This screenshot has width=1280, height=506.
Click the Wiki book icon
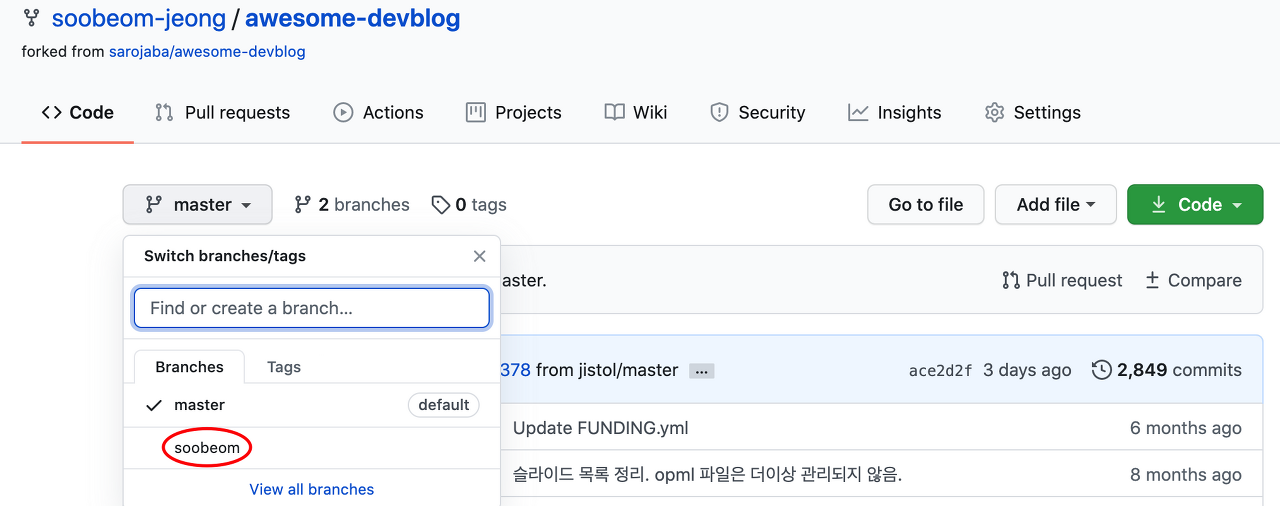(615, 112)
